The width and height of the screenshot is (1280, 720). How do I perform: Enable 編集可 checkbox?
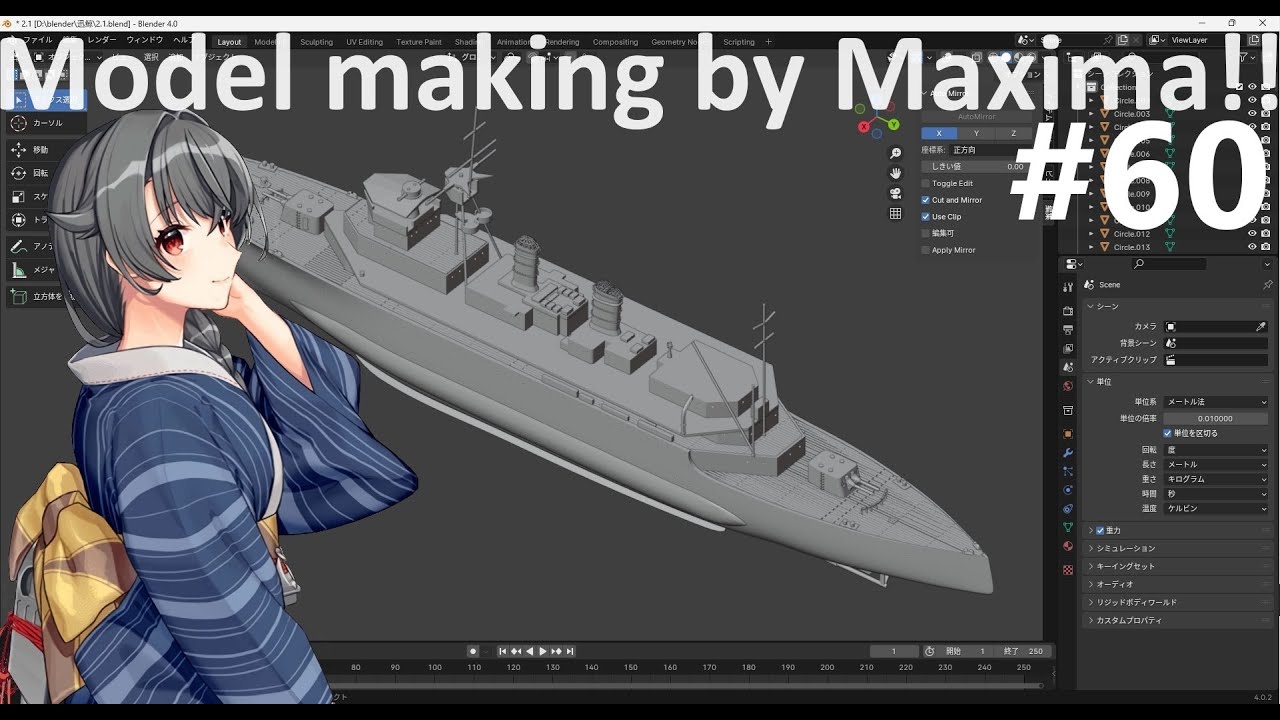926,233
